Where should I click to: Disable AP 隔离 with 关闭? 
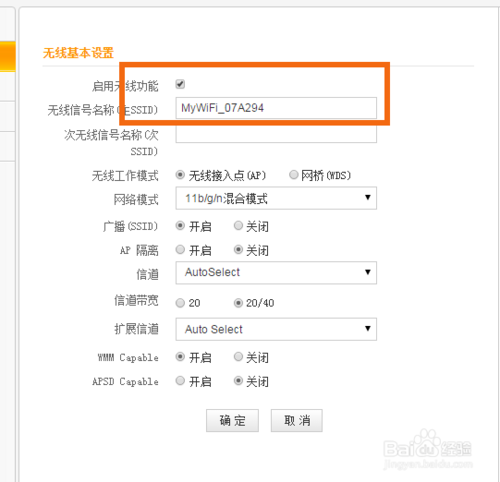coord(238,249)
